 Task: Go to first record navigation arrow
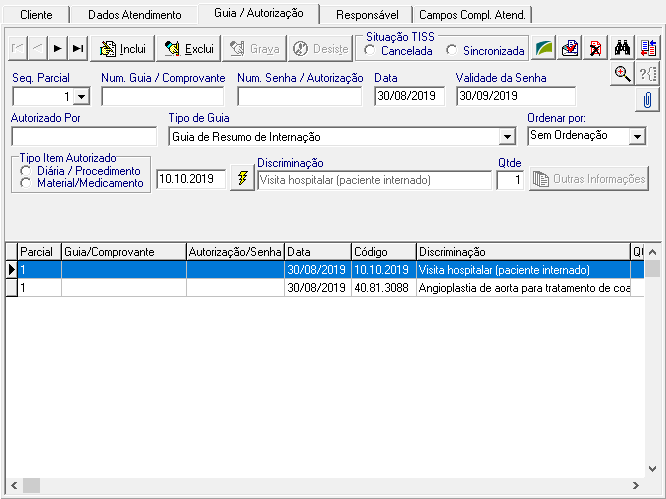point(18,48)
